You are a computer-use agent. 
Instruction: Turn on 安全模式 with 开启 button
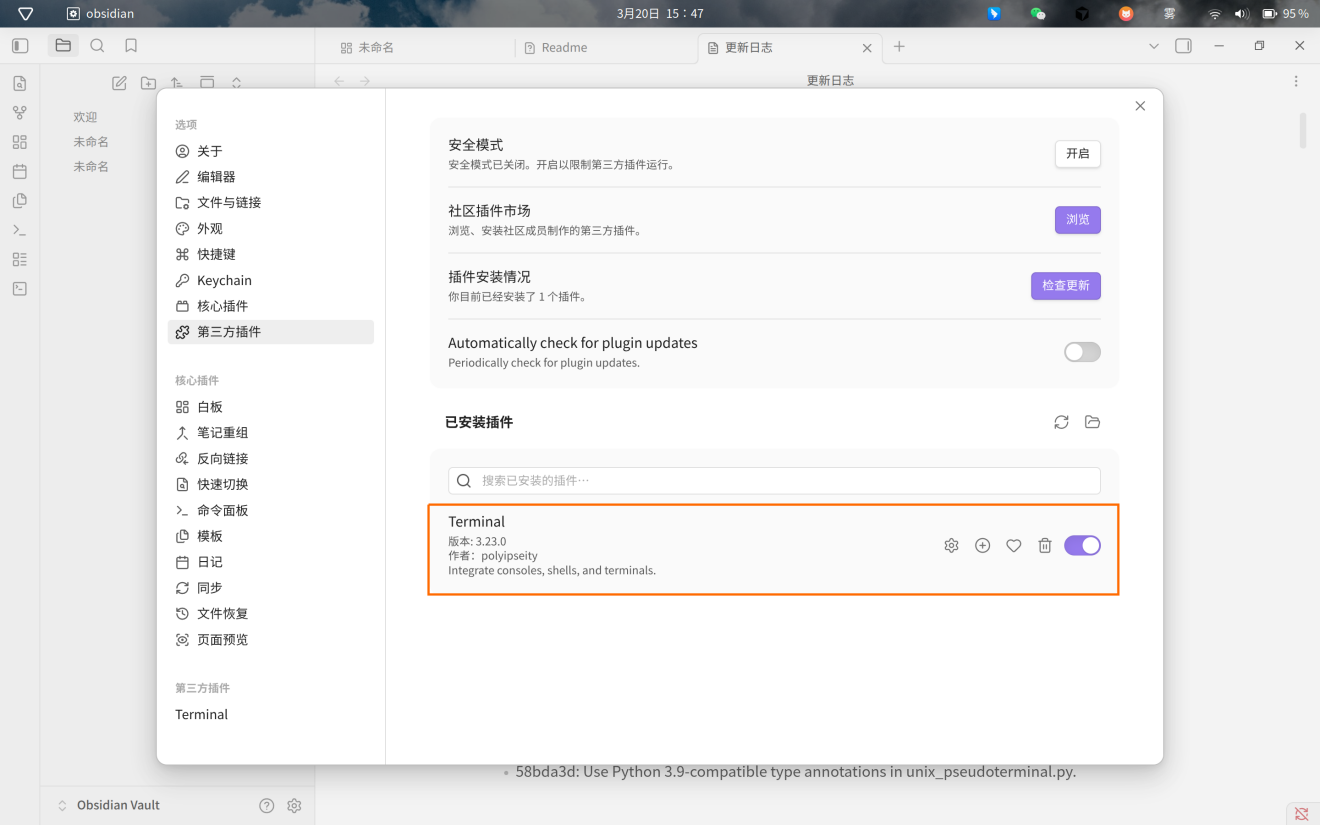(x=1077, y=154)
